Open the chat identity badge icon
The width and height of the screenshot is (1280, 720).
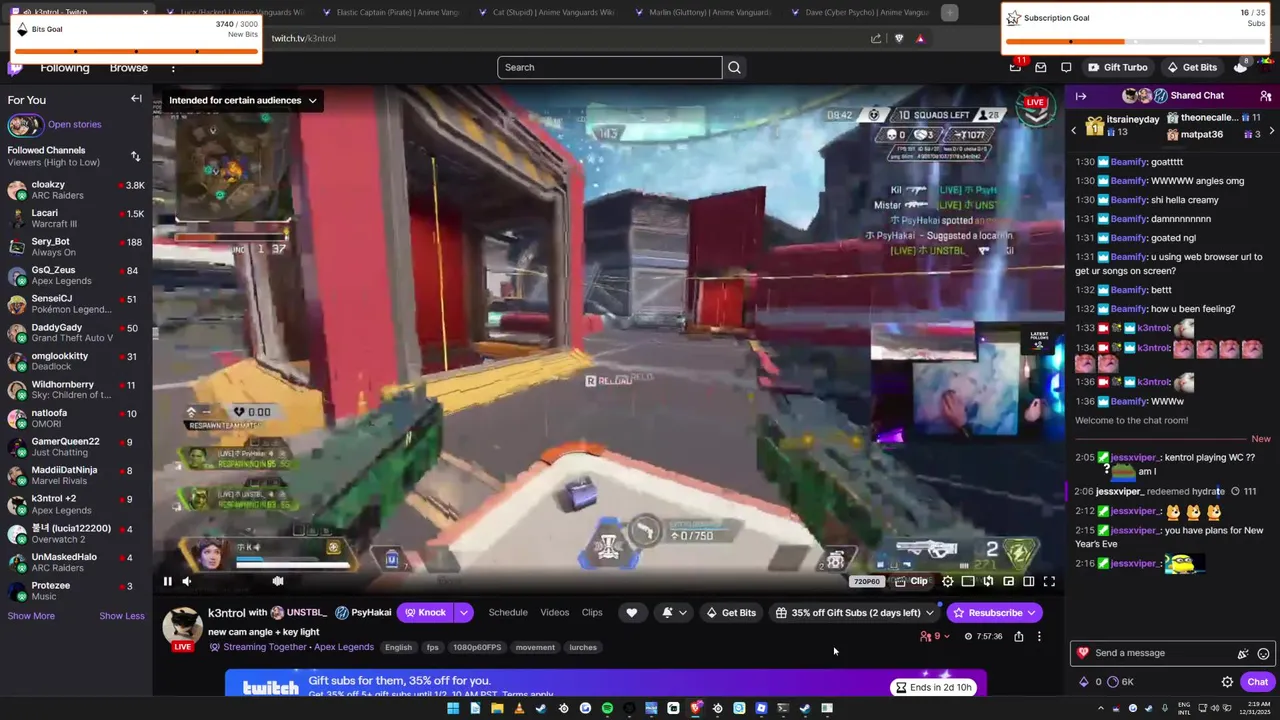(1082, 653)
